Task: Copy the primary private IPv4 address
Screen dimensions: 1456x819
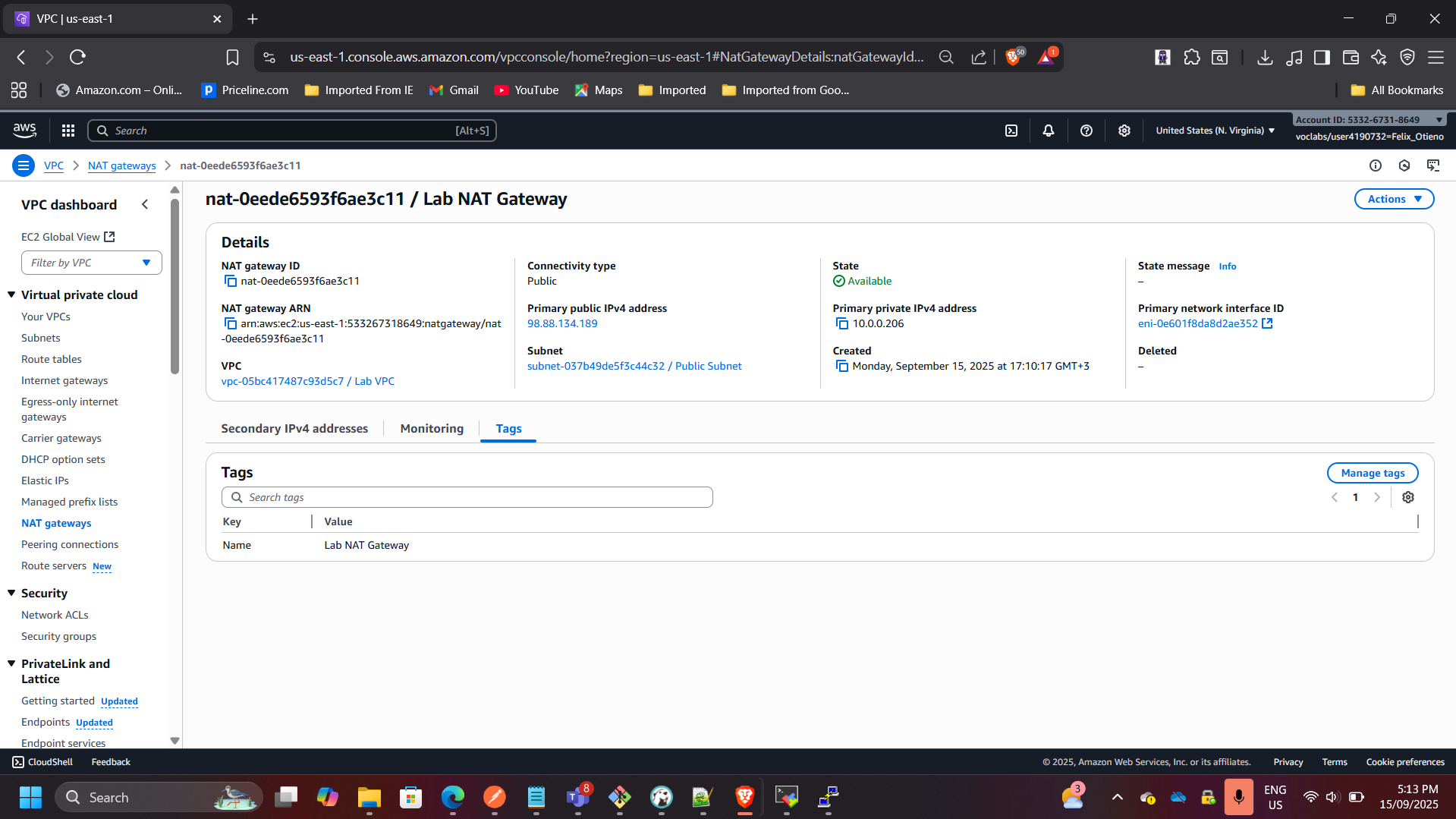Action: click(841, 324)
